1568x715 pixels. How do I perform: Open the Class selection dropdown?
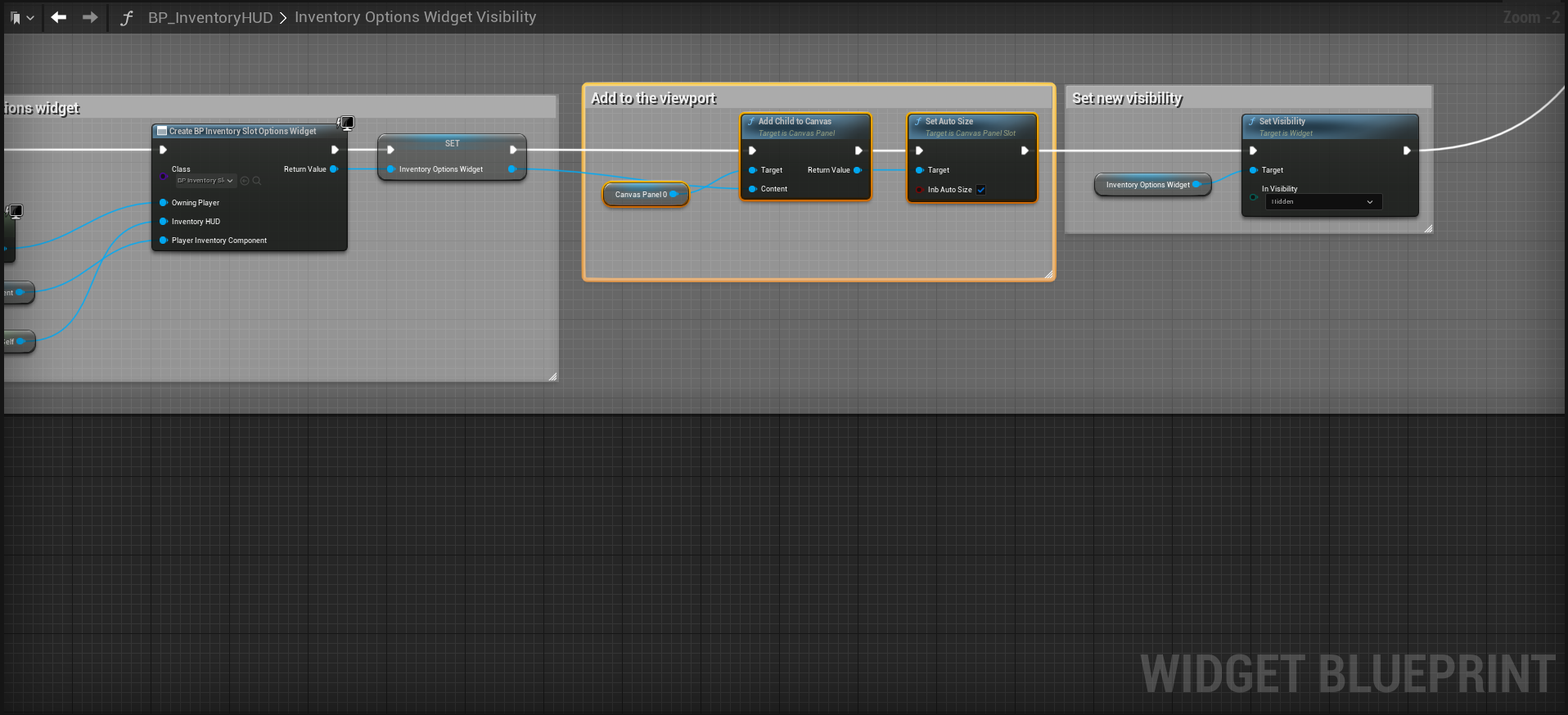(205, 181)
